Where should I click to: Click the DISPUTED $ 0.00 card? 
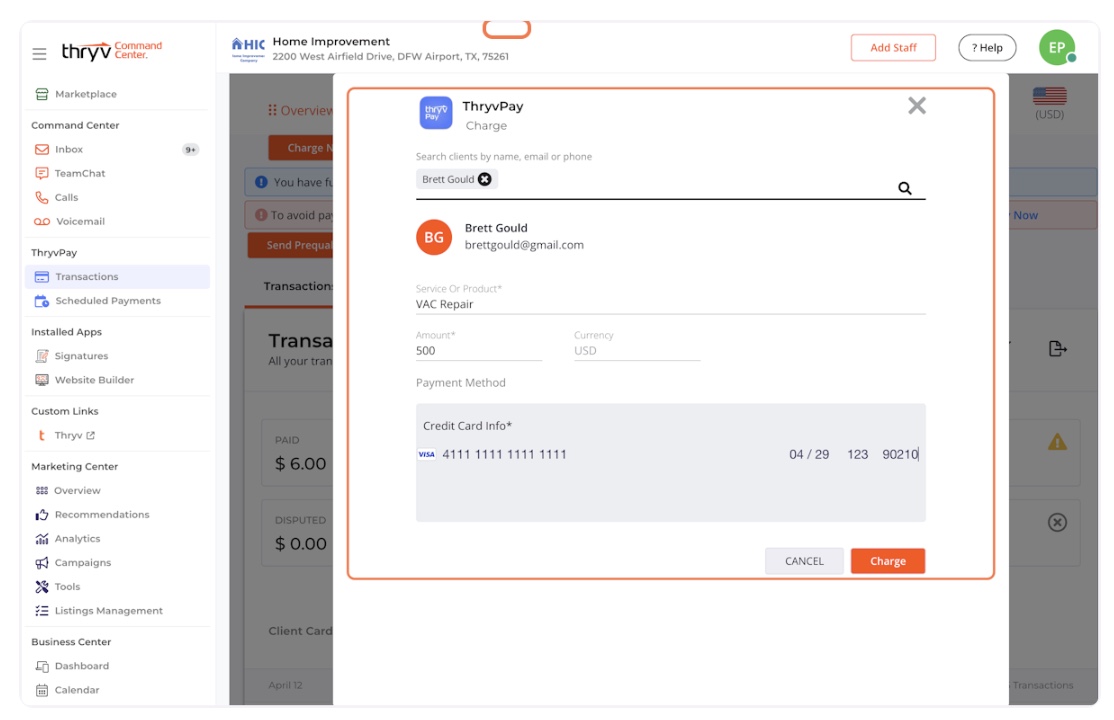pyautogui.click(x=297, y=532)
